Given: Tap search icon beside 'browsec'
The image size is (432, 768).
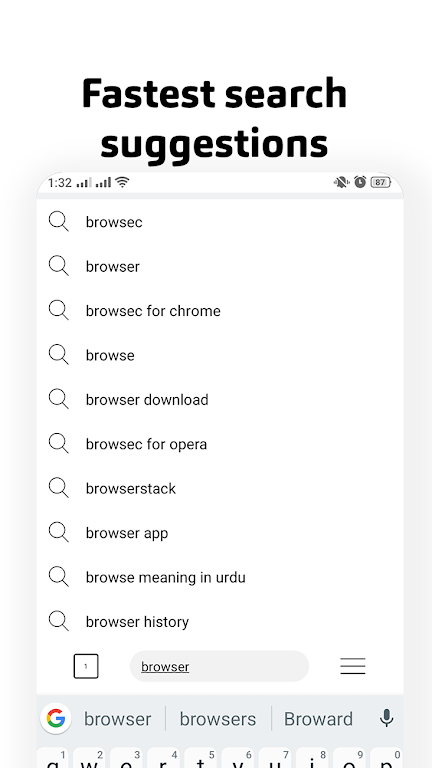Looking at the screenshot, I should pos(59,222).
